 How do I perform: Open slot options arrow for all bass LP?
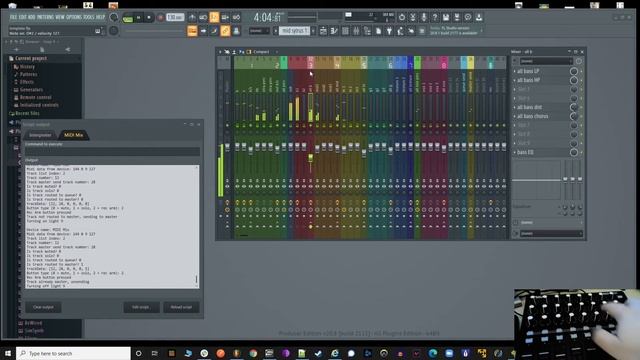click(x=515, y=71)
